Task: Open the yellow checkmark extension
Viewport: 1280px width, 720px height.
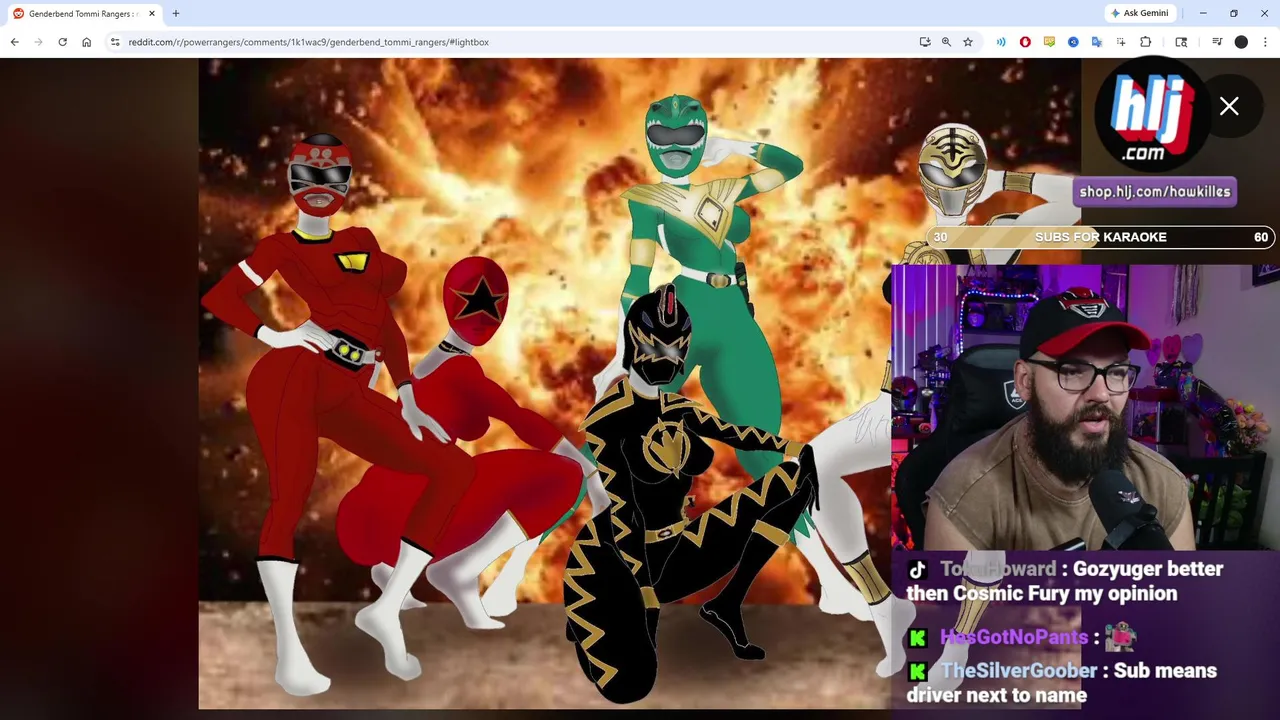Action: point(1049,42)
